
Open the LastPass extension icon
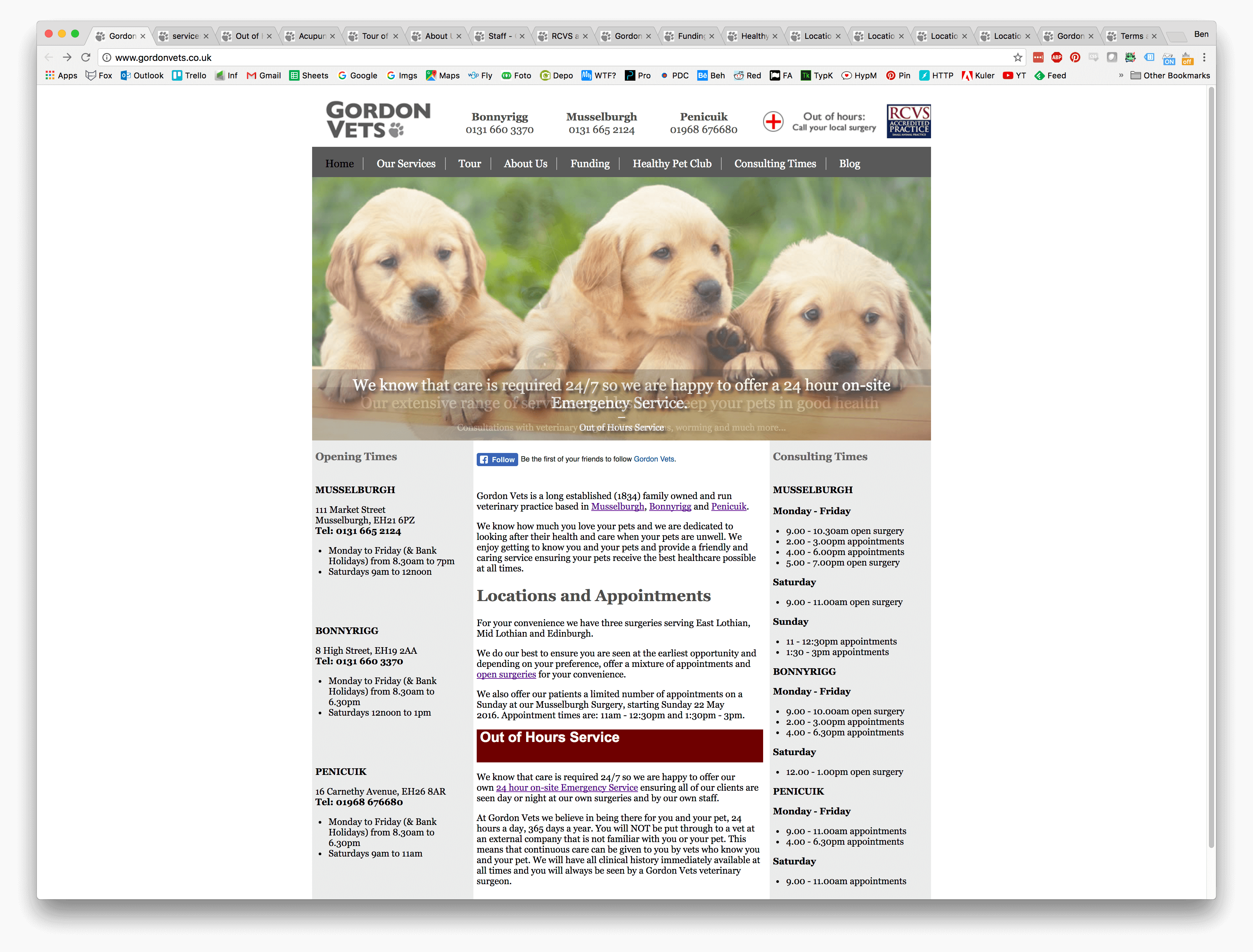[x=1038, y=57]
